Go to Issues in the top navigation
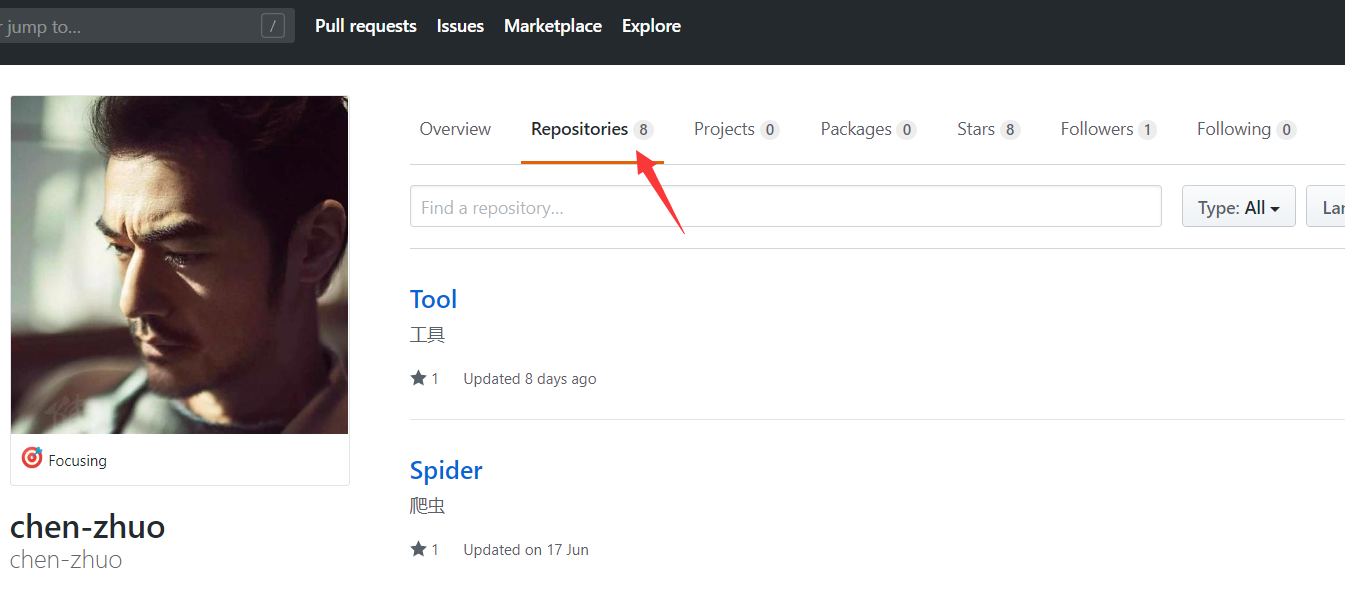 (460, 26)
